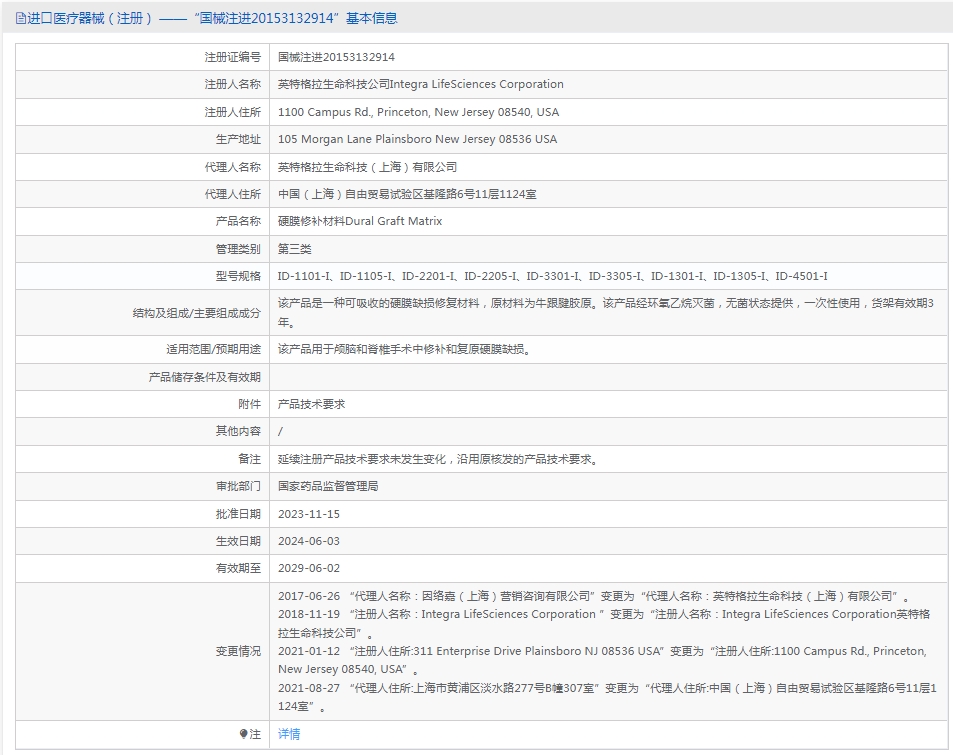Click the 型号规格 row label
Viewport: 953px width, 755px height.
pos(238,277)
